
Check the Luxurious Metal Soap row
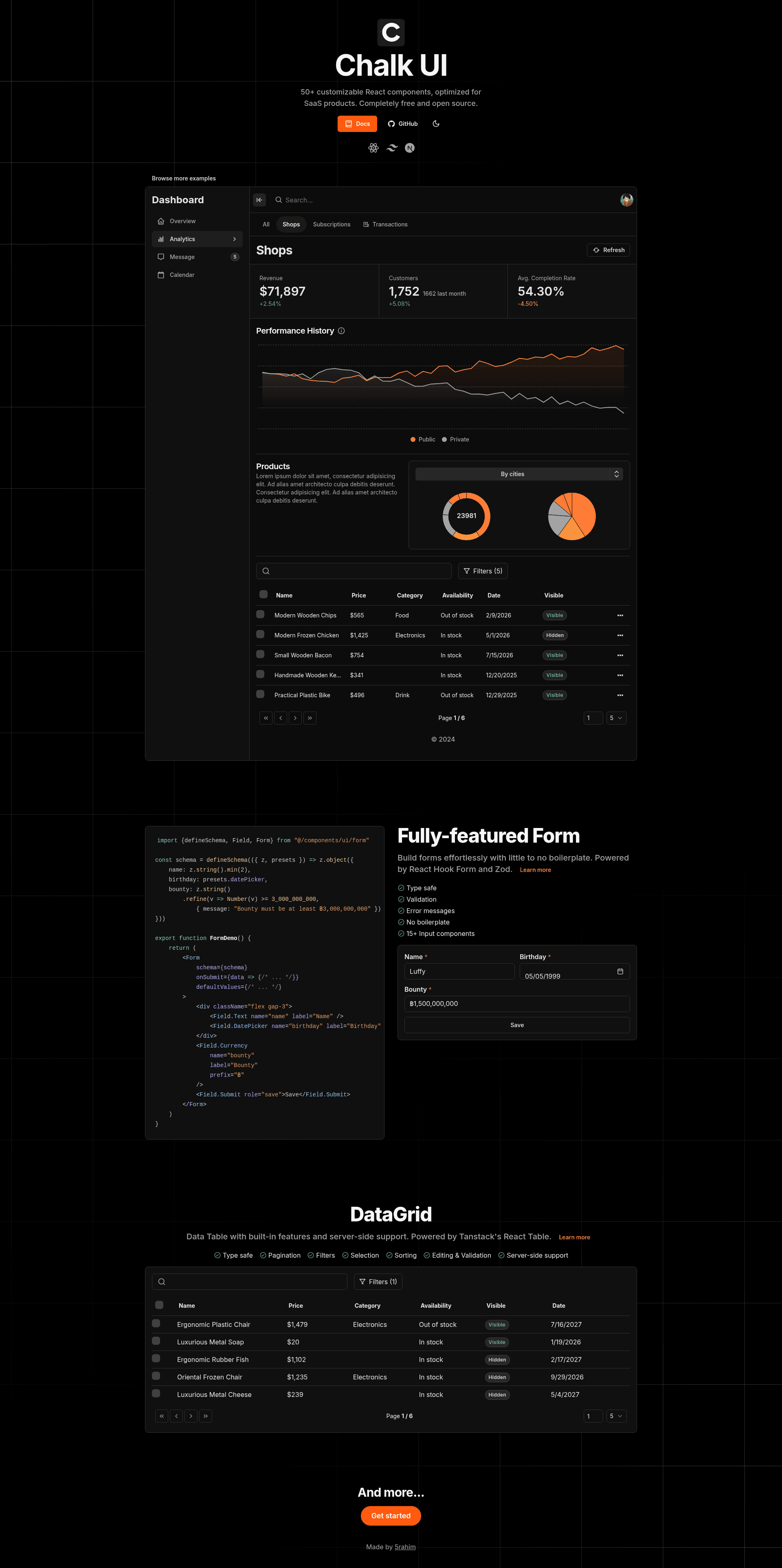[156, 1341]
